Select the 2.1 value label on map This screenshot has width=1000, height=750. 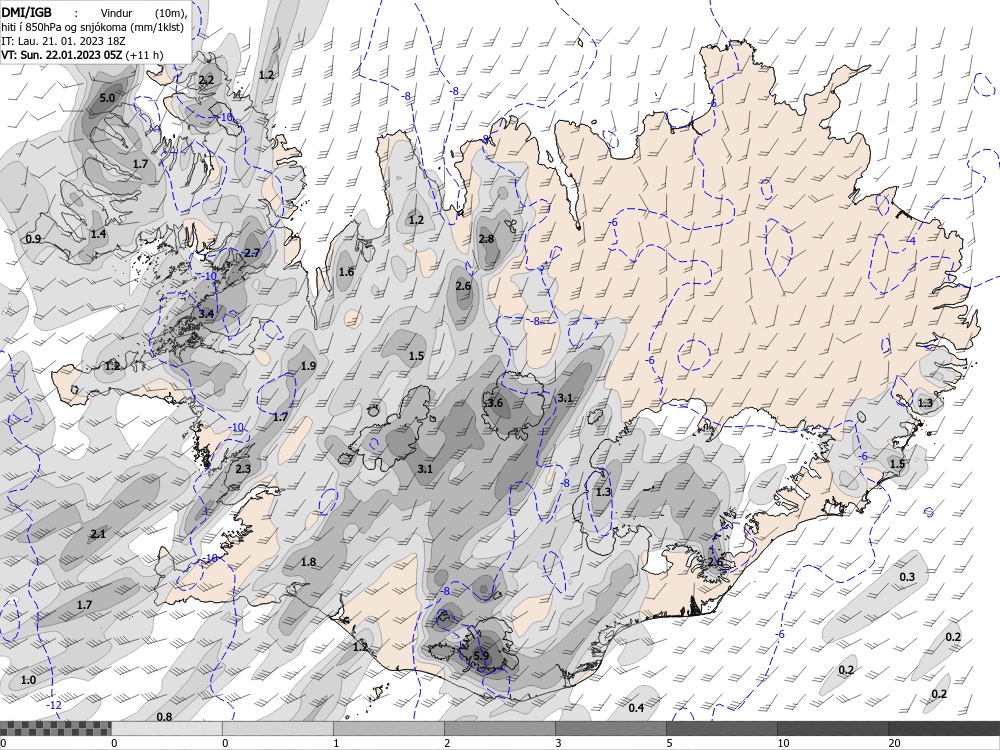pos(98,534)
